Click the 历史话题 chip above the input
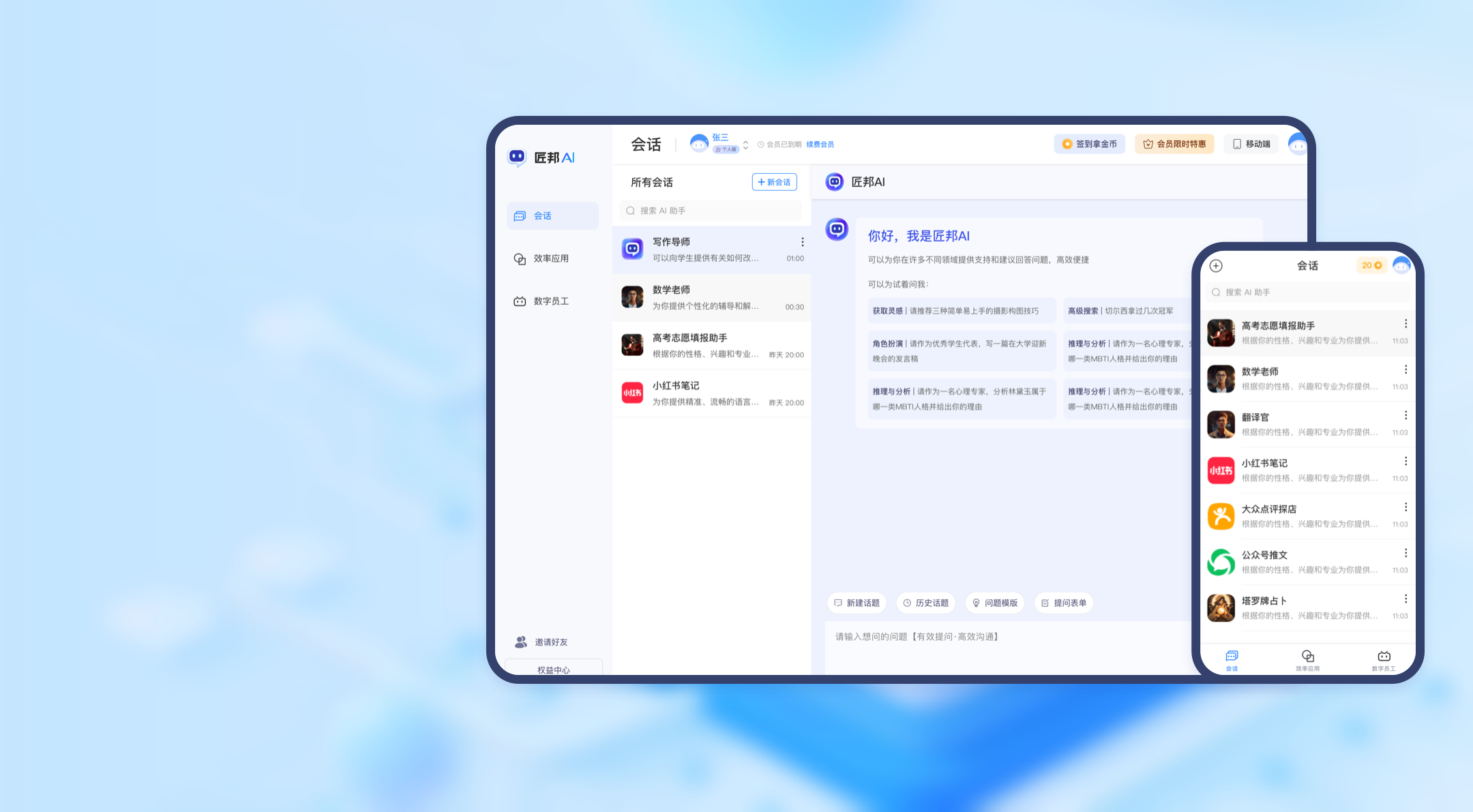Viewport: 1473px width, 812px height. click(x=925, y=603)
